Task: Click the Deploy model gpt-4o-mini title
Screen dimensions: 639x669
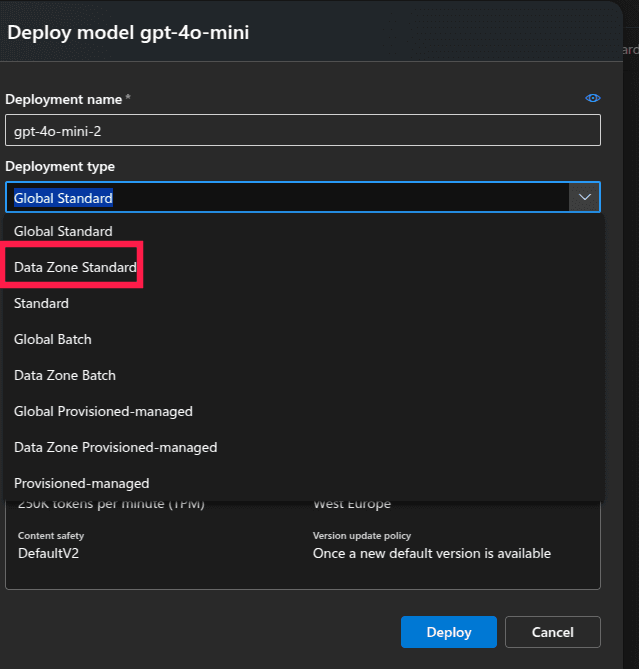Action: (128, 32)
